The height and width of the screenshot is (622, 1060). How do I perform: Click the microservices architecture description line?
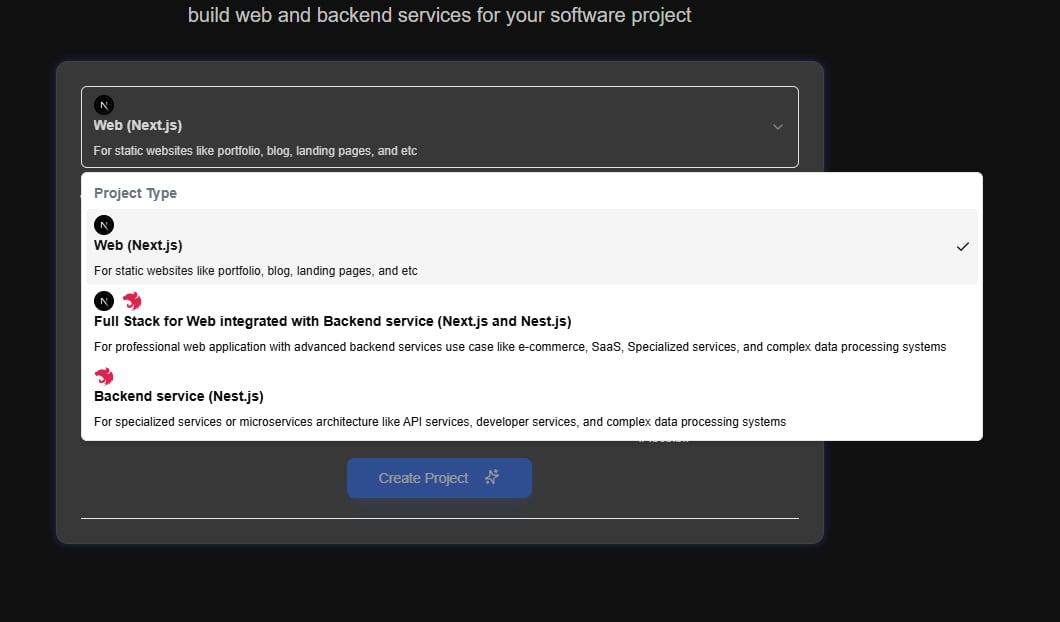coord(440,422)
